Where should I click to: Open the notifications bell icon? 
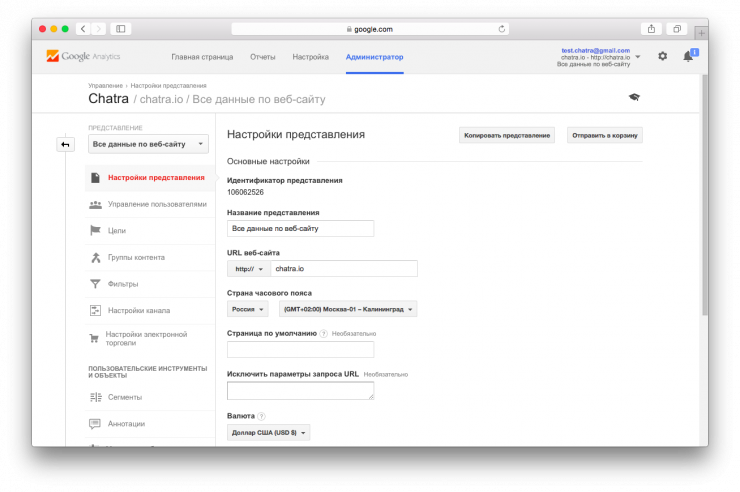688,57
